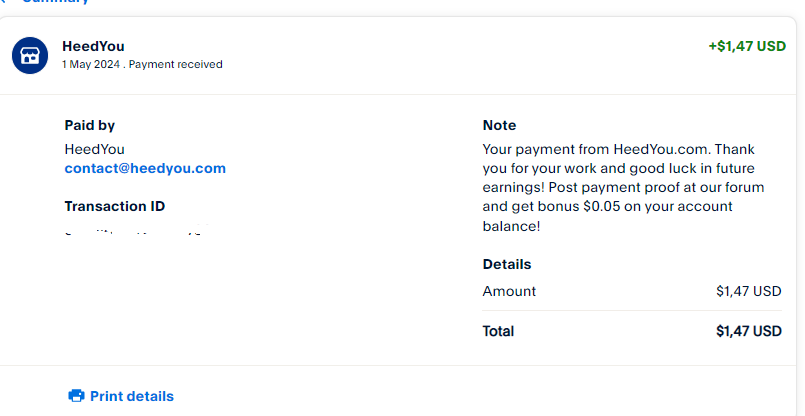805x416 pixels.
Task: Click the Amount label in Details
Action: 509,291
